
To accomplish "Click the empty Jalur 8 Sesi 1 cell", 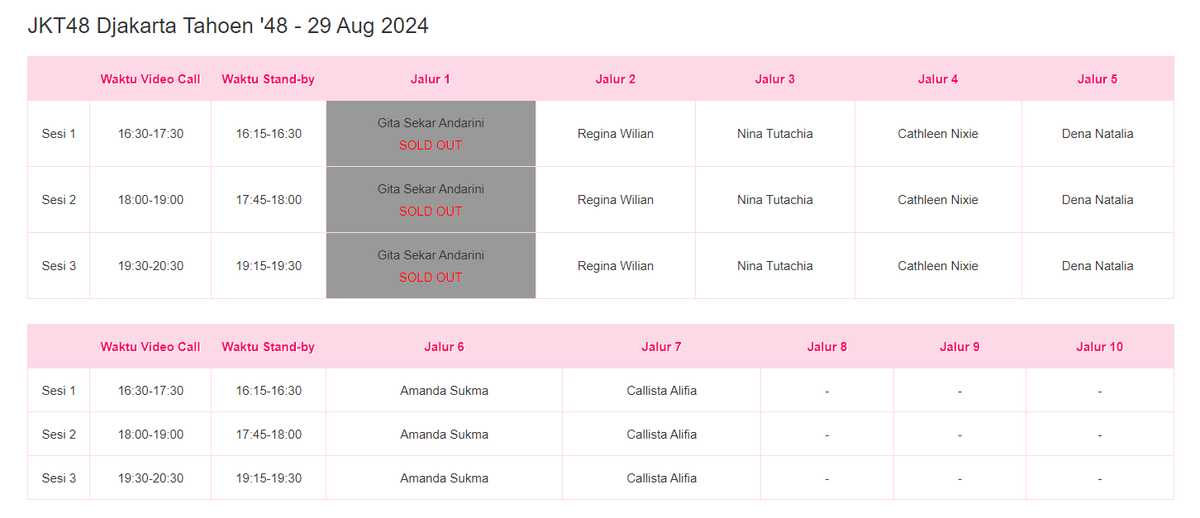I will point(827,391).
